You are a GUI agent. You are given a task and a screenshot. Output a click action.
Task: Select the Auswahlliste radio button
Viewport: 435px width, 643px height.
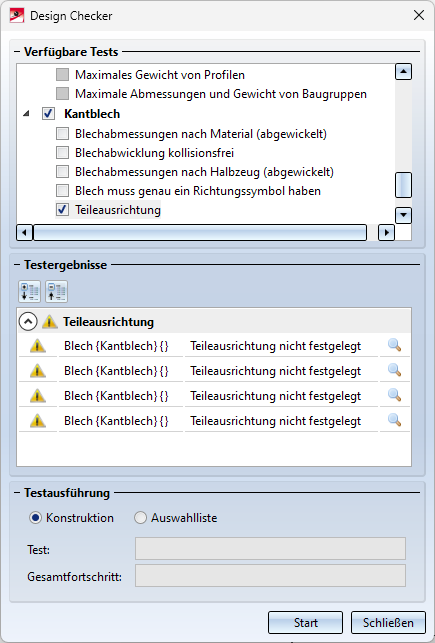tap(140, 518)
